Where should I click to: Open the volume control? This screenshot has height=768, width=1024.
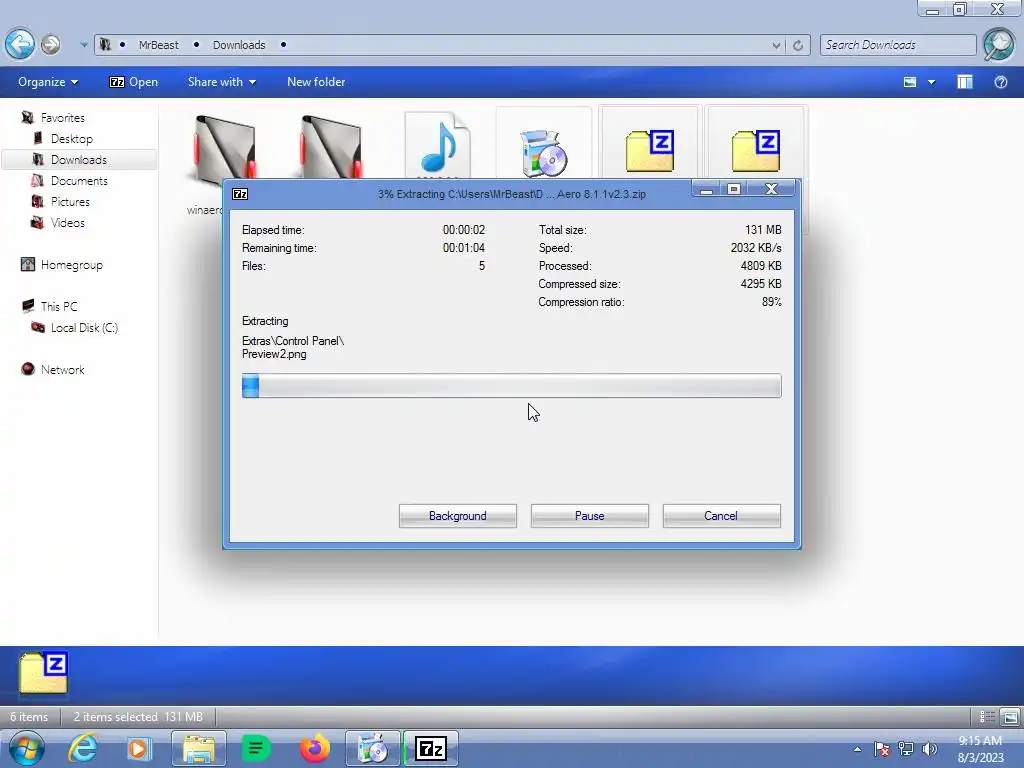(929, 749)
